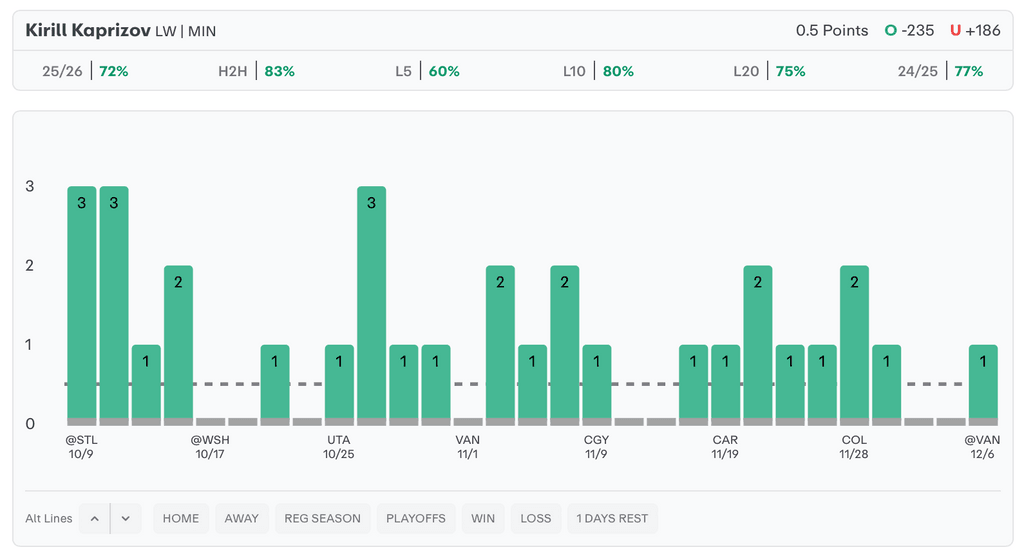The height and width of the screenshot is (558, 1024).
Task: Click the Alt Lines up arrow
Action: [x=94, y=518]
